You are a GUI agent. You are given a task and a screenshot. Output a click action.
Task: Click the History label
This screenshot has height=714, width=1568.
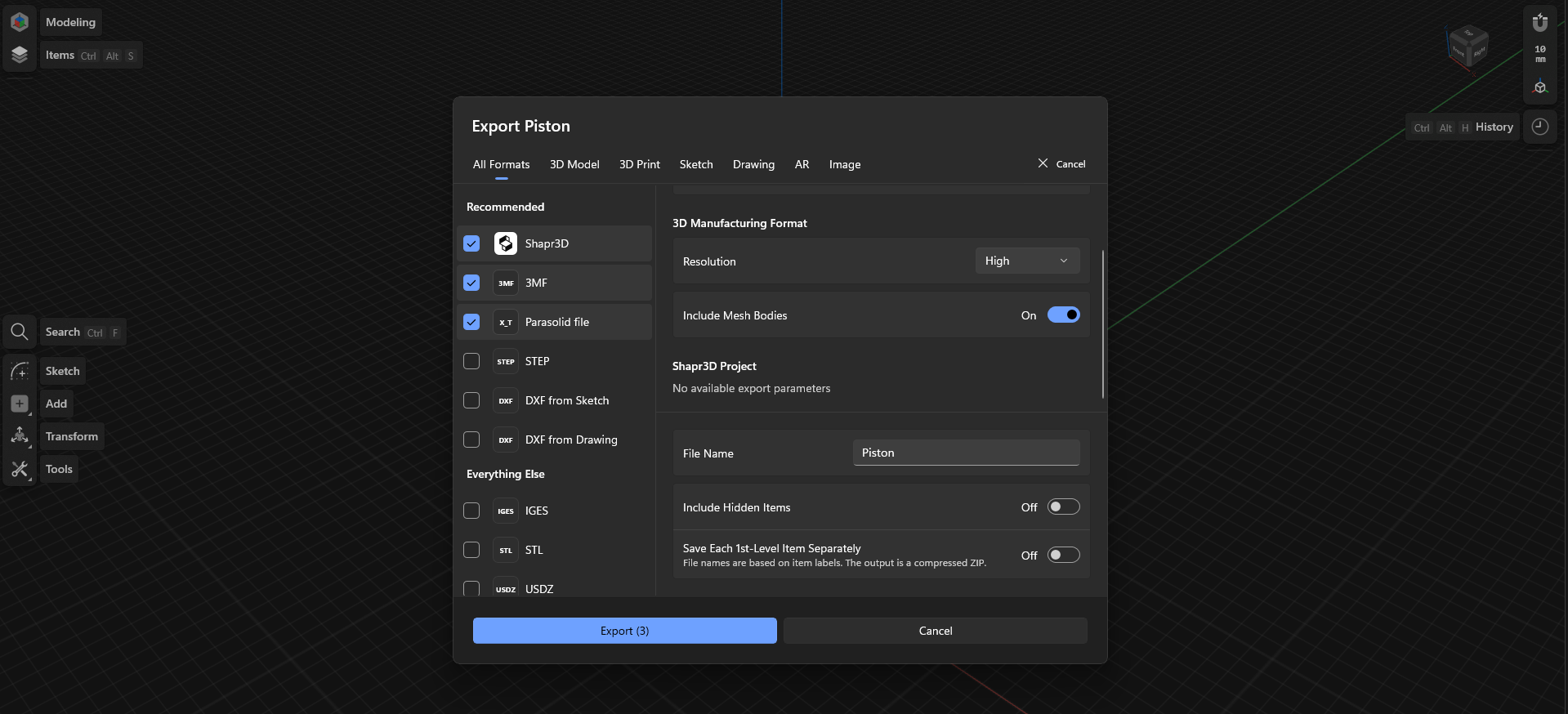1494,127
